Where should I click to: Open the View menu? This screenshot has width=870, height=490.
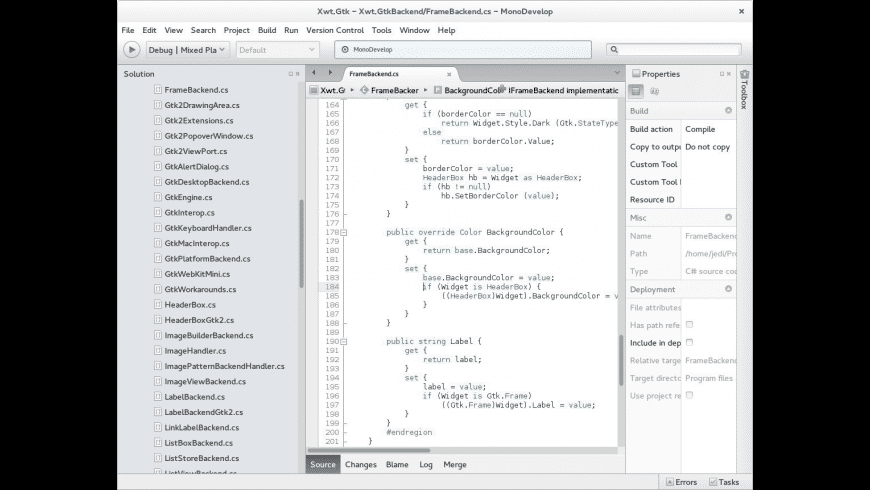point(173,30)
